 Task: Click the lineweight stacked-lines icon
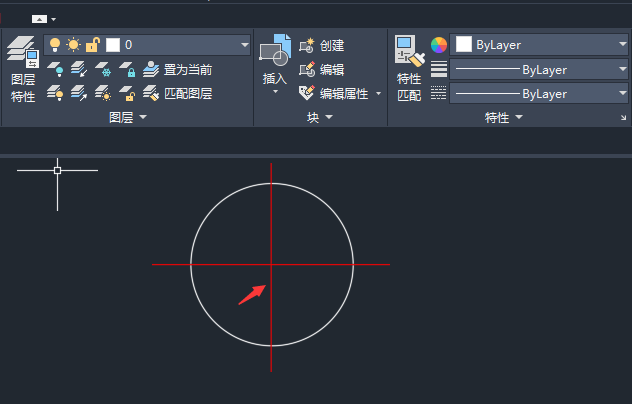click(439, 69)
